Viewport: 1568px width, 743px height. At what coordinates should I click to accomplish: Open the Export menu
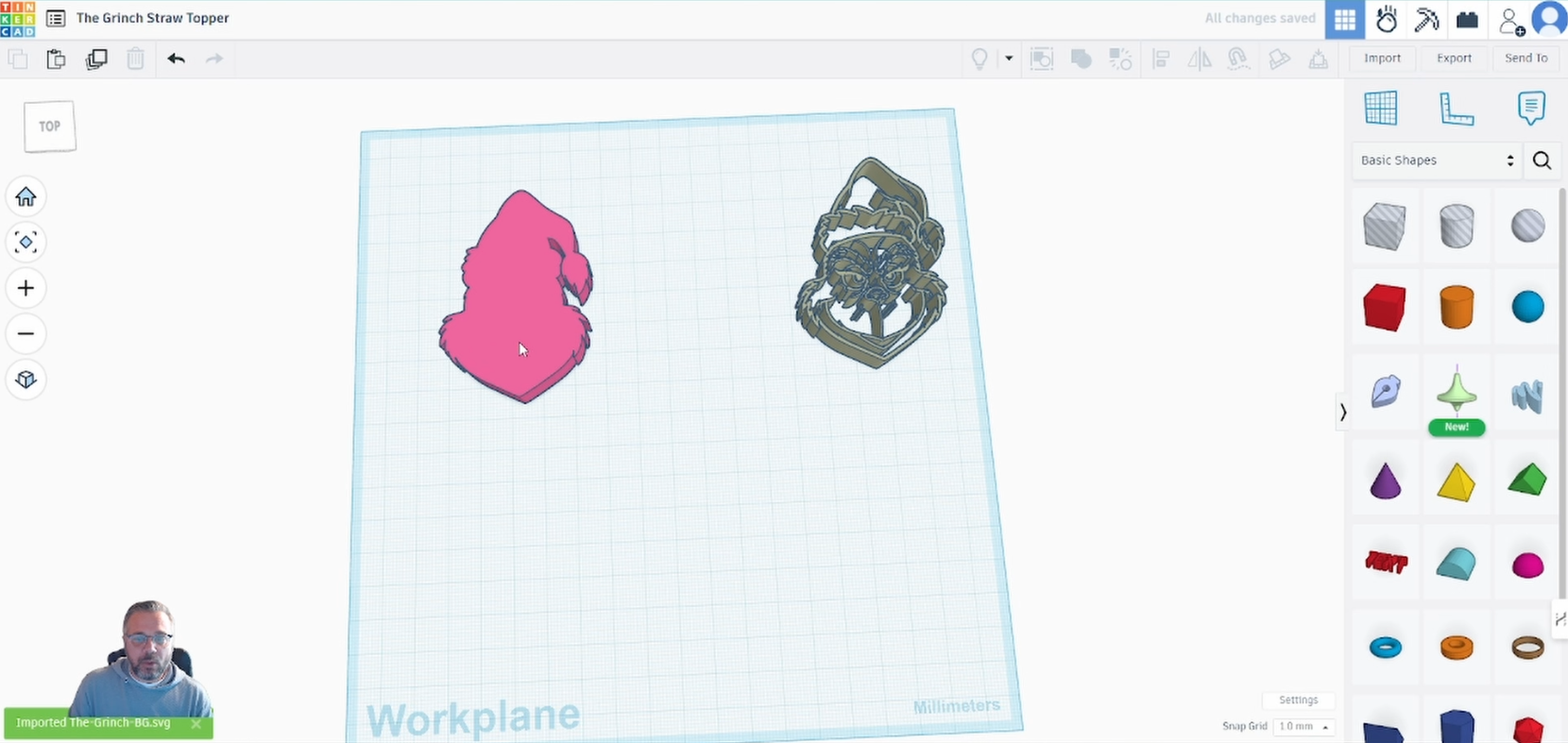click(1454, 59)
